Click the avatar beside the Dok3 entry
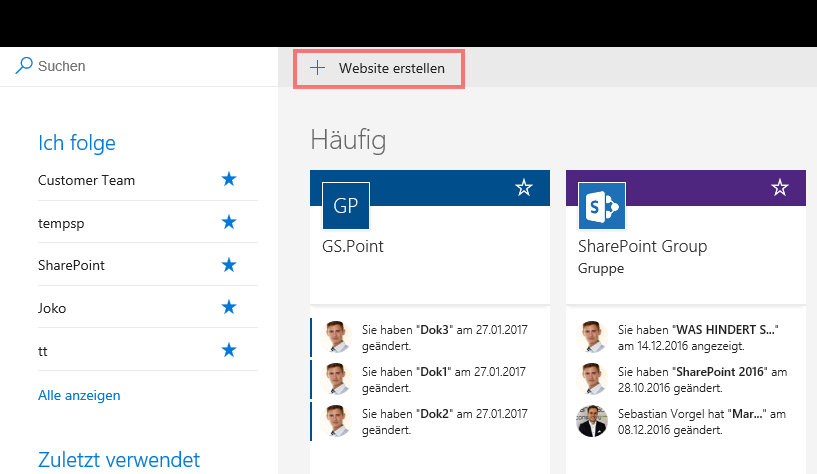The width and height of the screenshot is (817, 474). tap(336, 337)
